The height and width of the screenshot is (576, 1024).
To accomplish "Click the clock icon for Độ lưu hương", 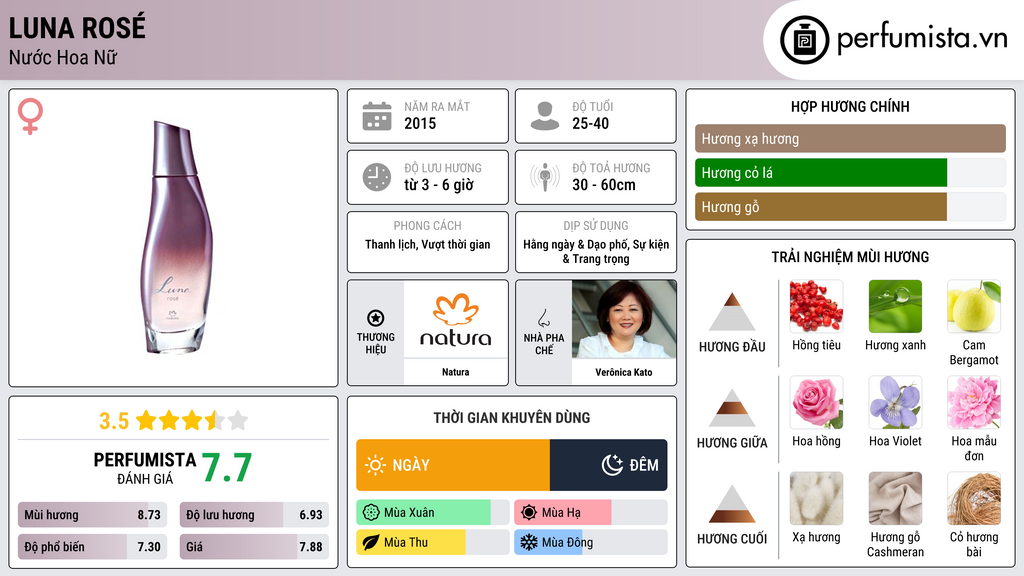I will point(377,177).
